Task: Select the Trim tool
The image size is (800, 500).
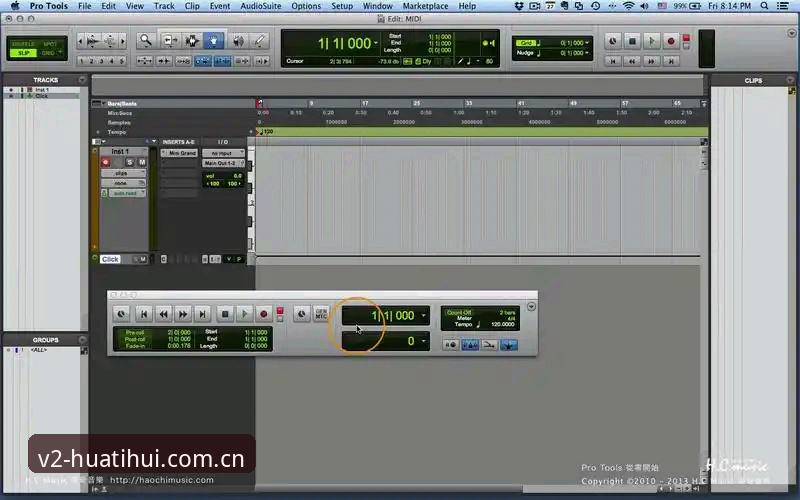Action: 169,40
